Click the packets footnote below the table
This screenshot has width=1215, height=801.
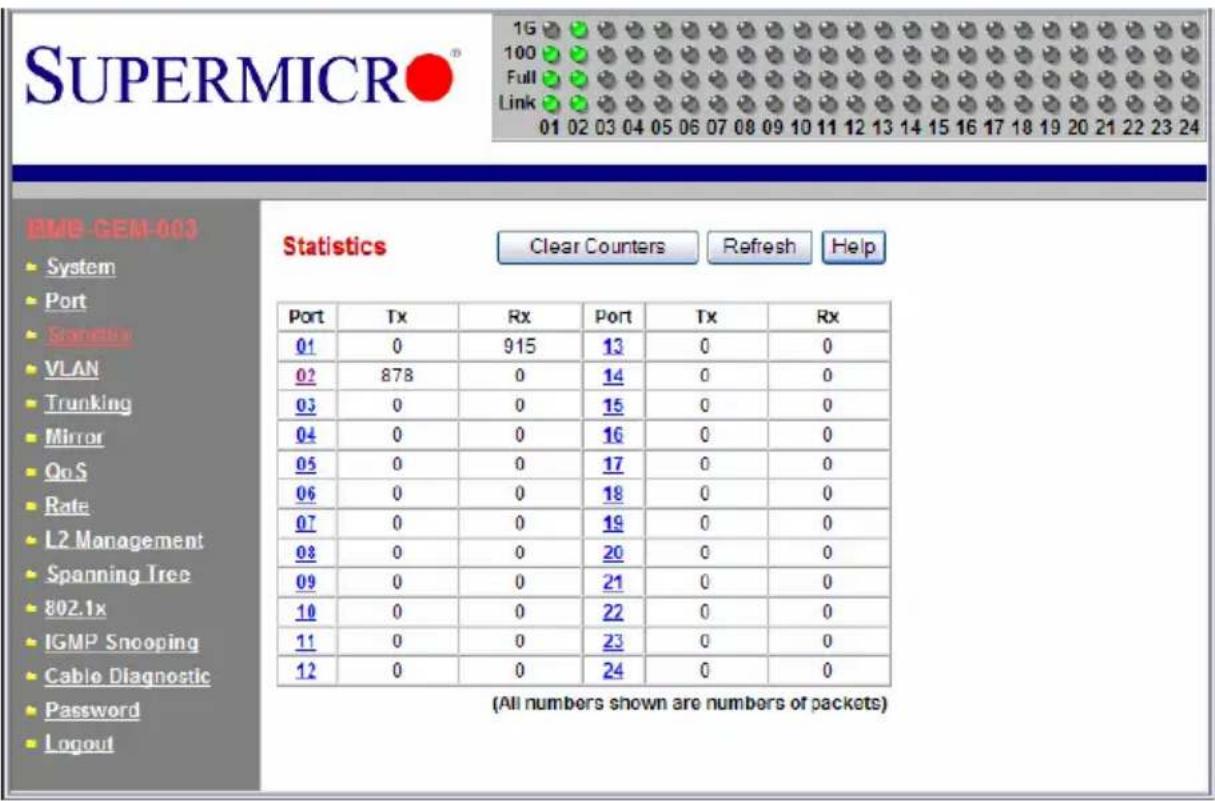pos(690,703)
